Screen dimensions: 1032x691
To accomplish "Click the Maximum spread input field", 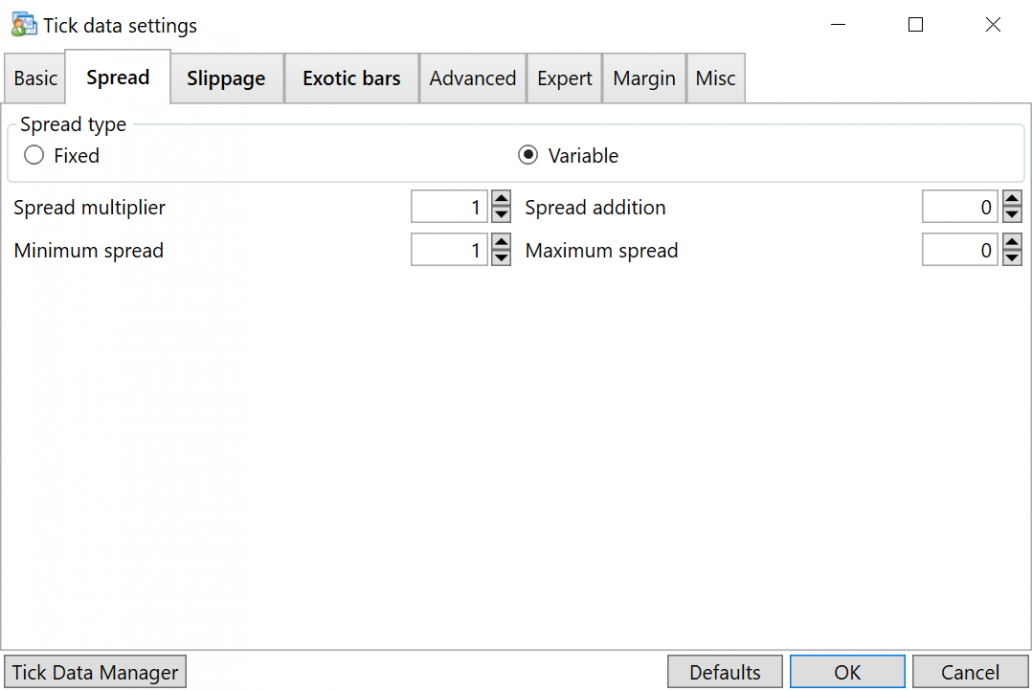I will (x=960, y=249).
